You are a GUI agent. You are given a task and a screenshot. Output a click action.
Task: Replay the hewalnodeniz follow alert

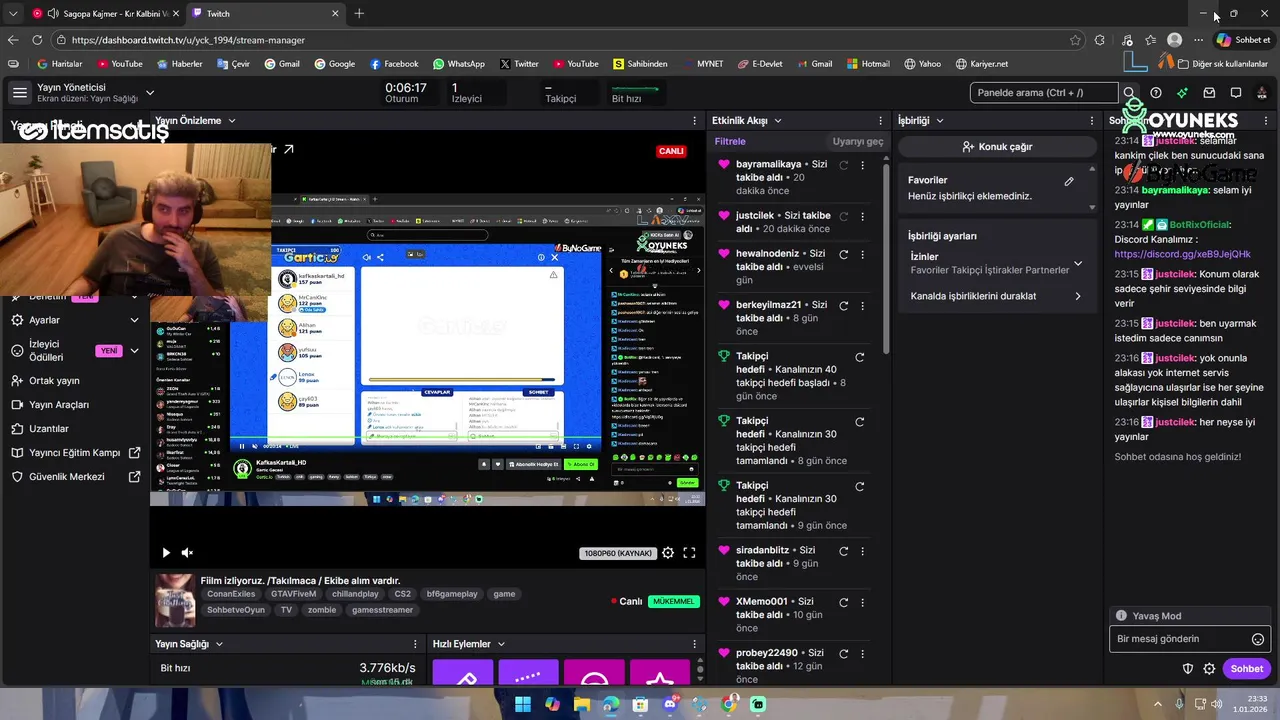coord(844,254)
